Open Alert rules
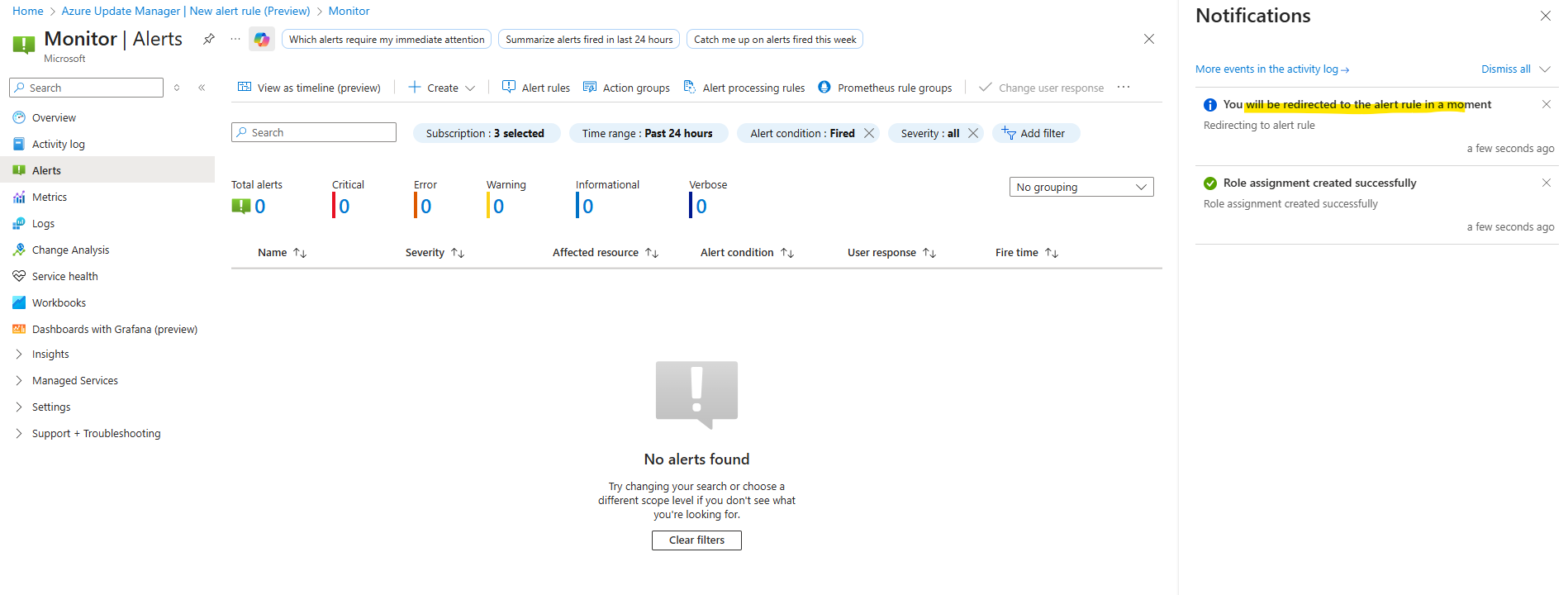This screenshot has height=595, width=1568. [536, 88]
